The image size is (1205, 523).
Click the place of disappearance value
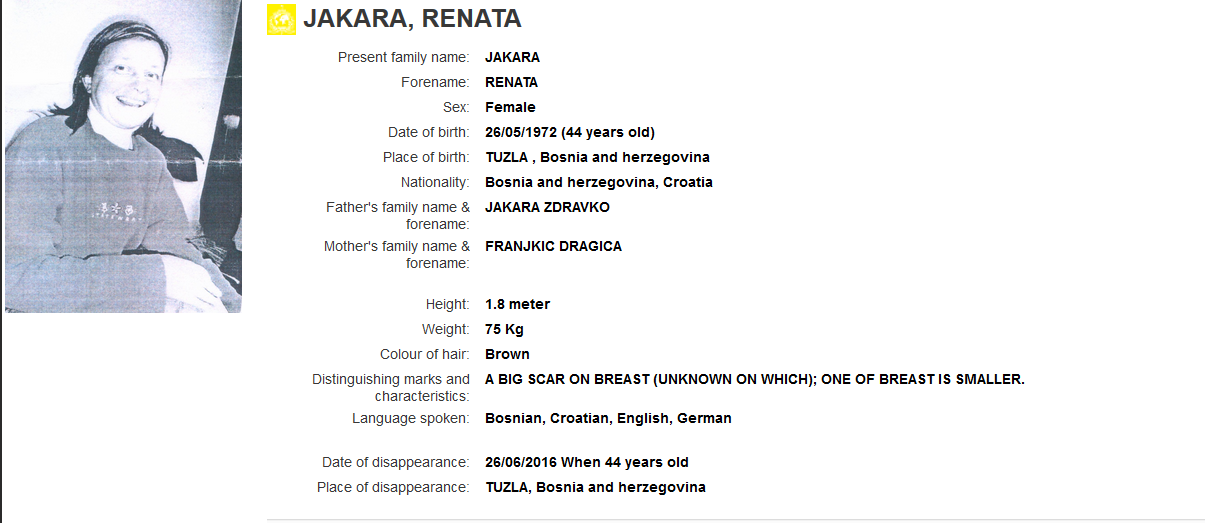coord(595,487)
